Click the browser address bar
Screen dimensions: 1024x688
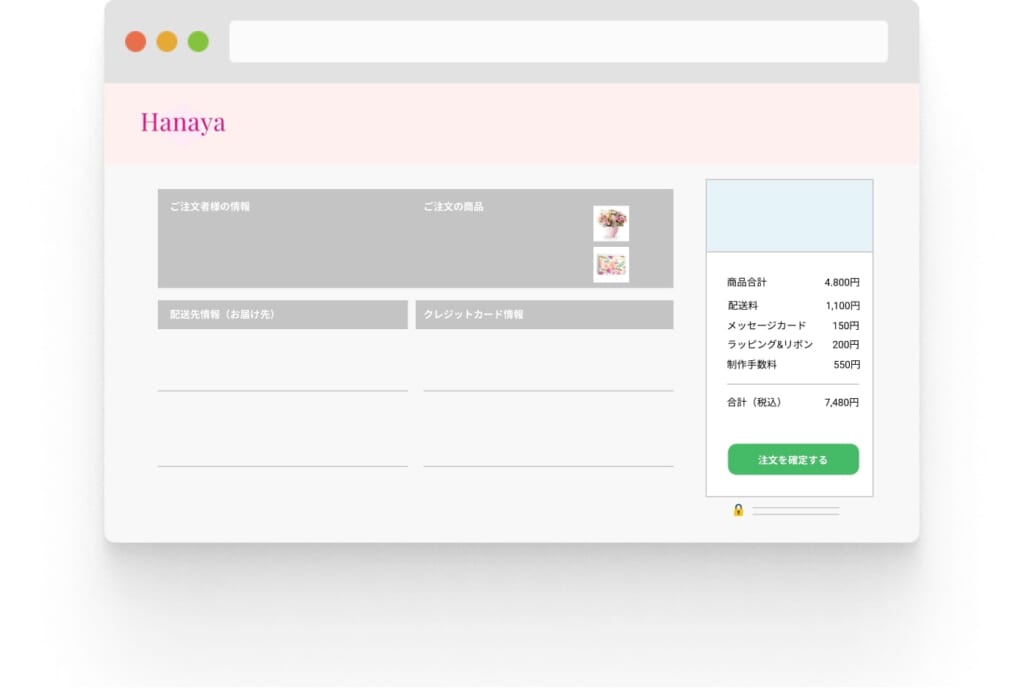[558, 41]
